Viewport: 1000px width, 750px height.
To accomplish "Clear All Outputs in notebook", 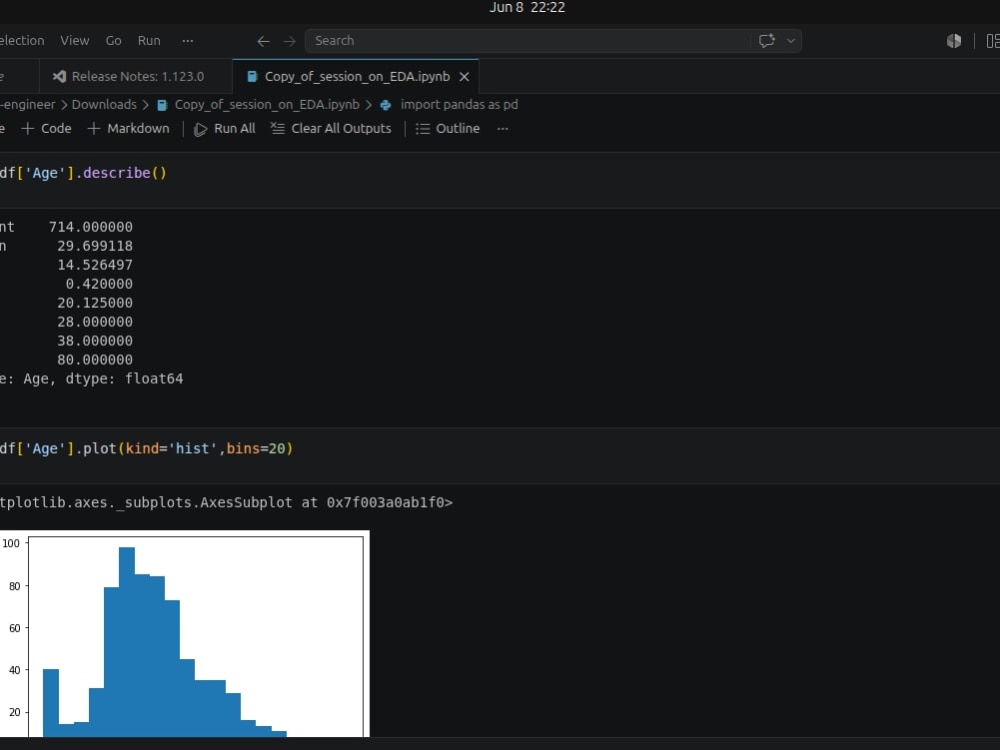I will [331, 129].
